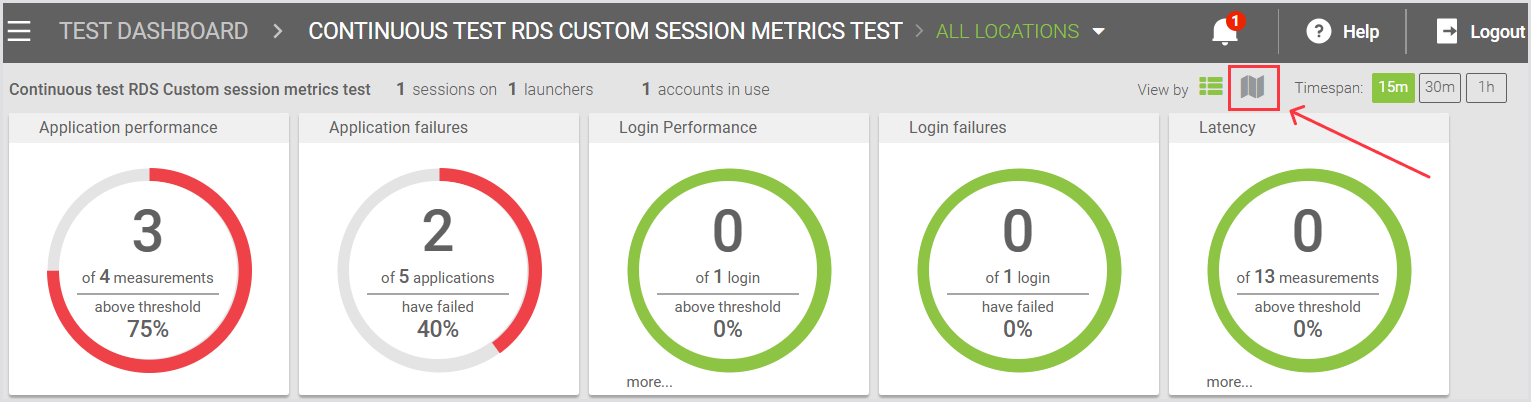Open the Application failures card
Image resolution: width=1531 pixels, height=402 pixels.
coord(439,128)
